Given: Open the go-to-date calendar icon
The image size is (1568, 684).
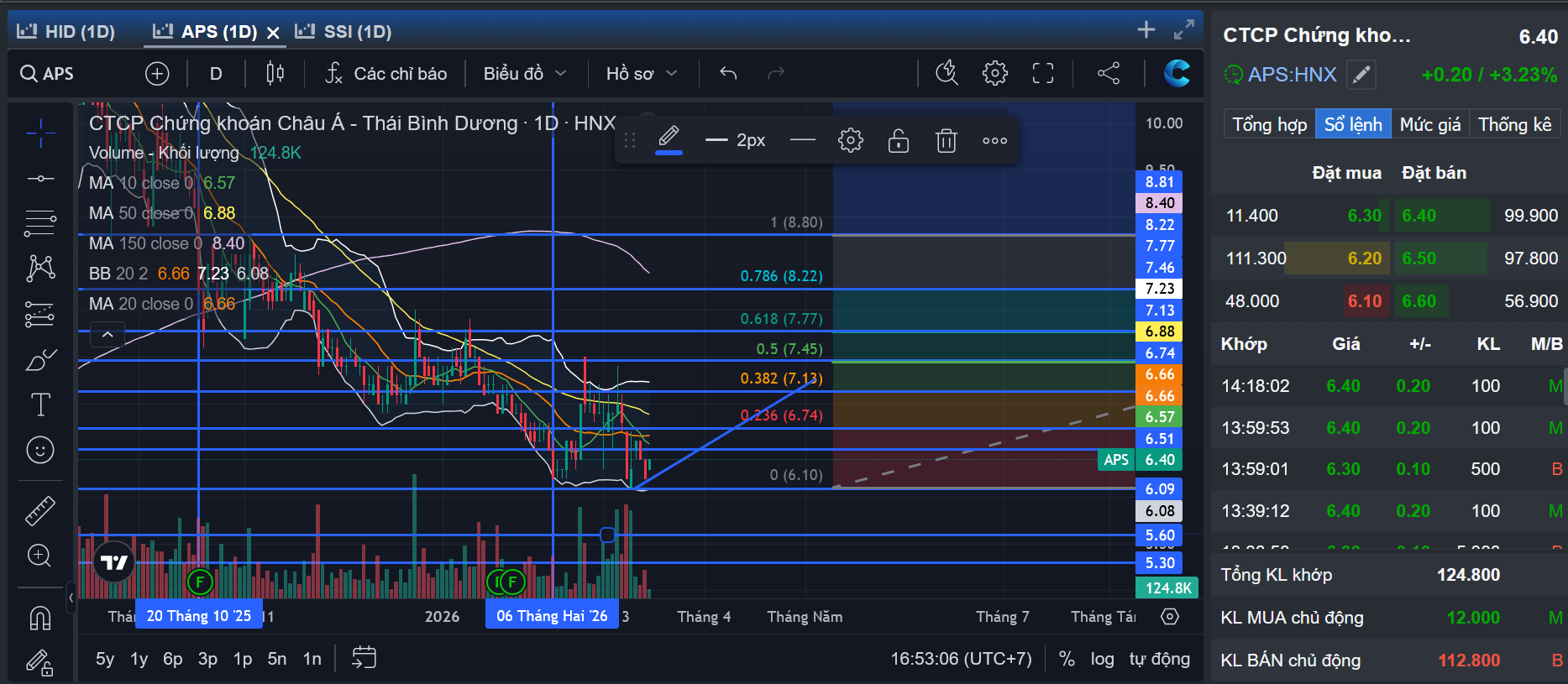Looking at the screenshot, I should (x=364, y=658).
